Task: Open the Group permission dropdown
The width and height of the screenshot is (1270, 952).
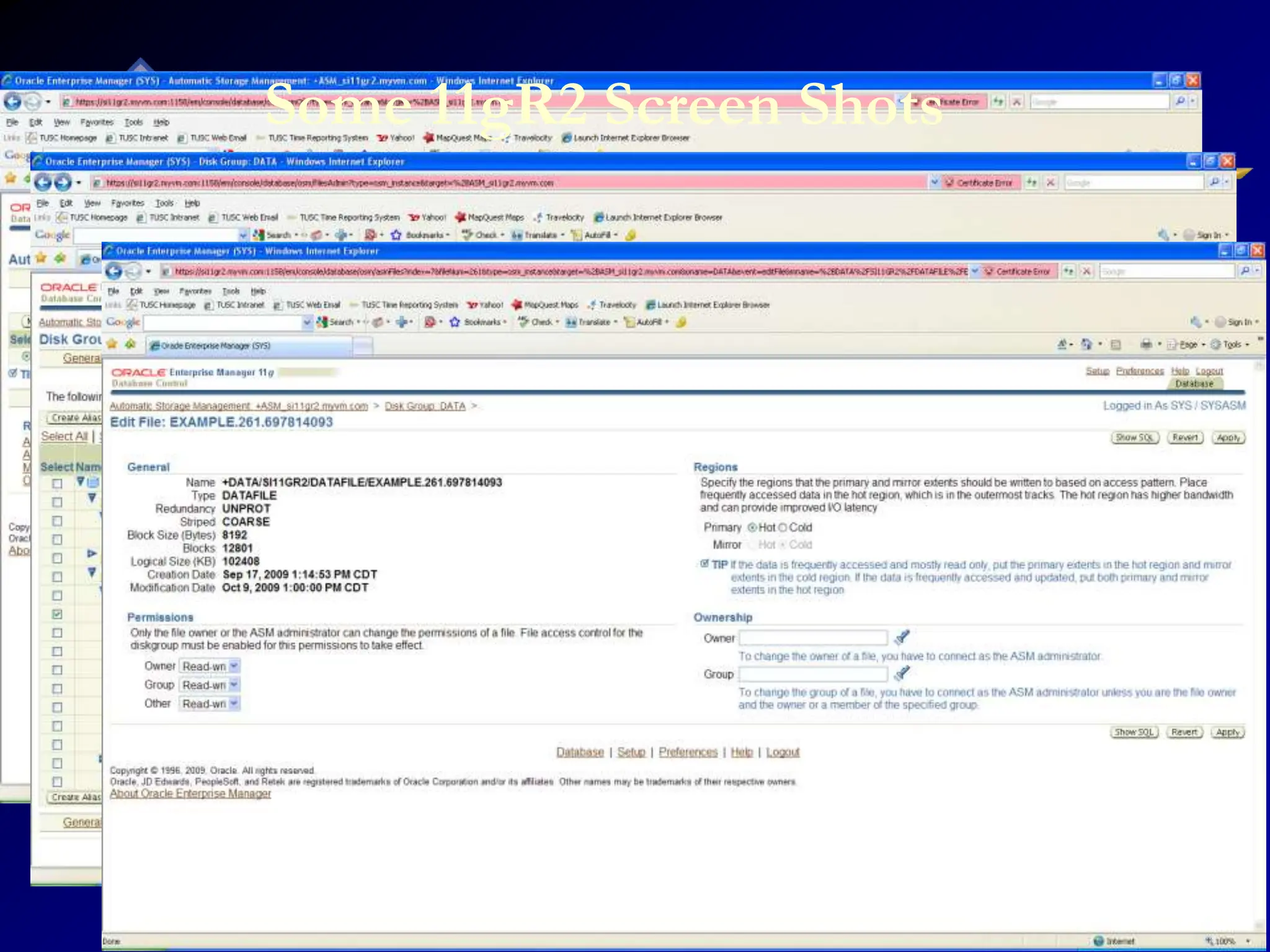Action: pos(210,685)
